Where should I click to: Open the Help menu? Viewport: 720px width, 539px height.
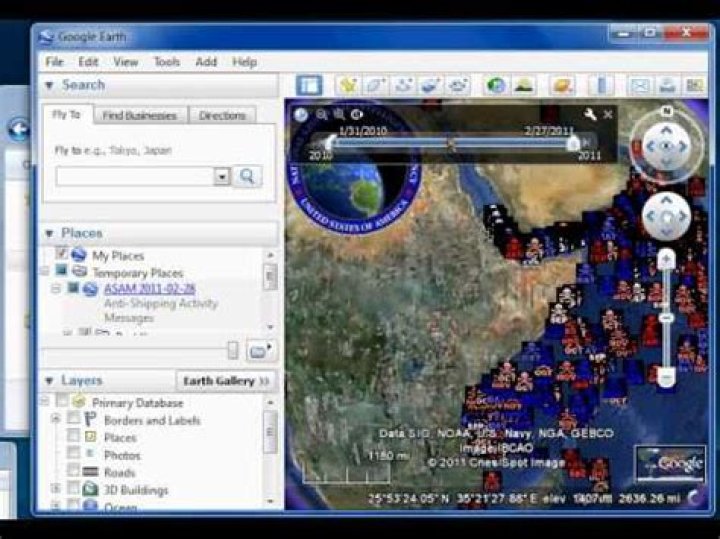point(244,62)
